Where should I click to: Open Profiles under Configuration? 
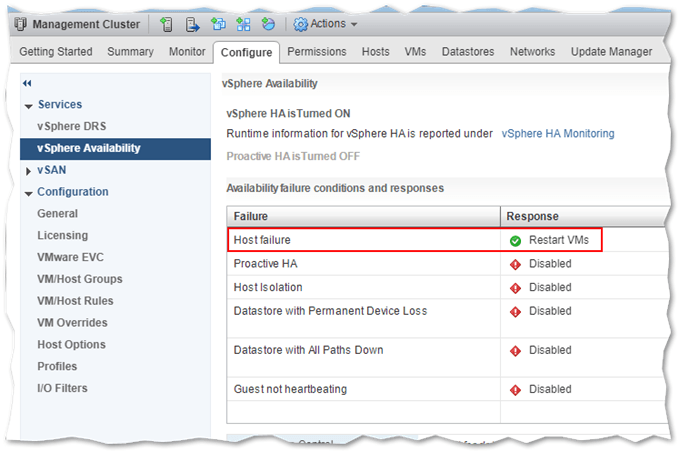click(57, 366)
